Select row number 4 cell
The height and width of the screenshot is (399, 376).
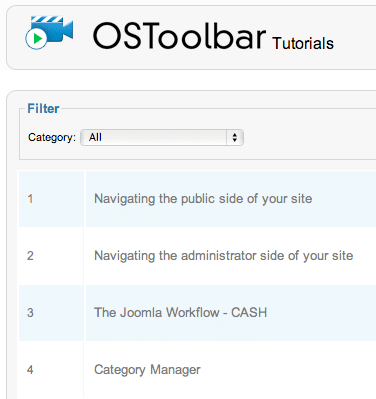point(51,370)
